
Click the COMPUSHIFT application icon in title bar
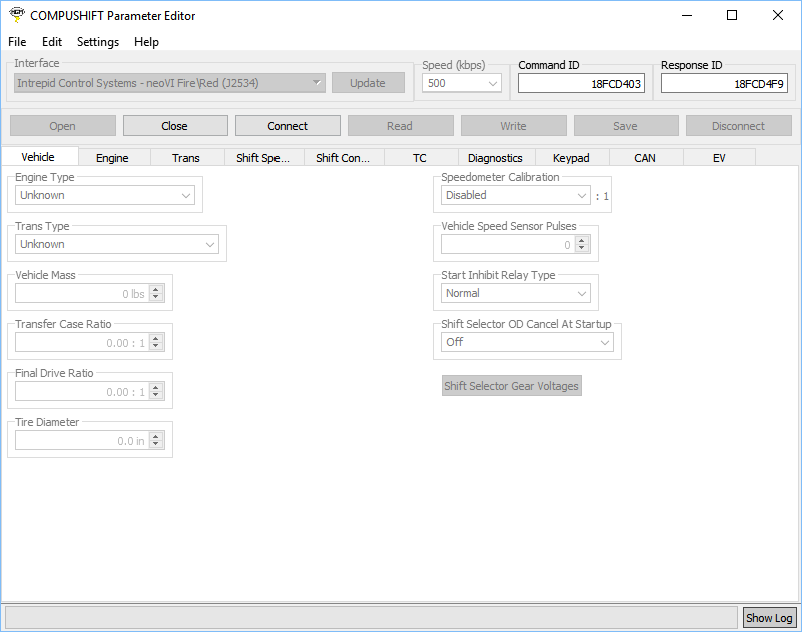[16, 15]
